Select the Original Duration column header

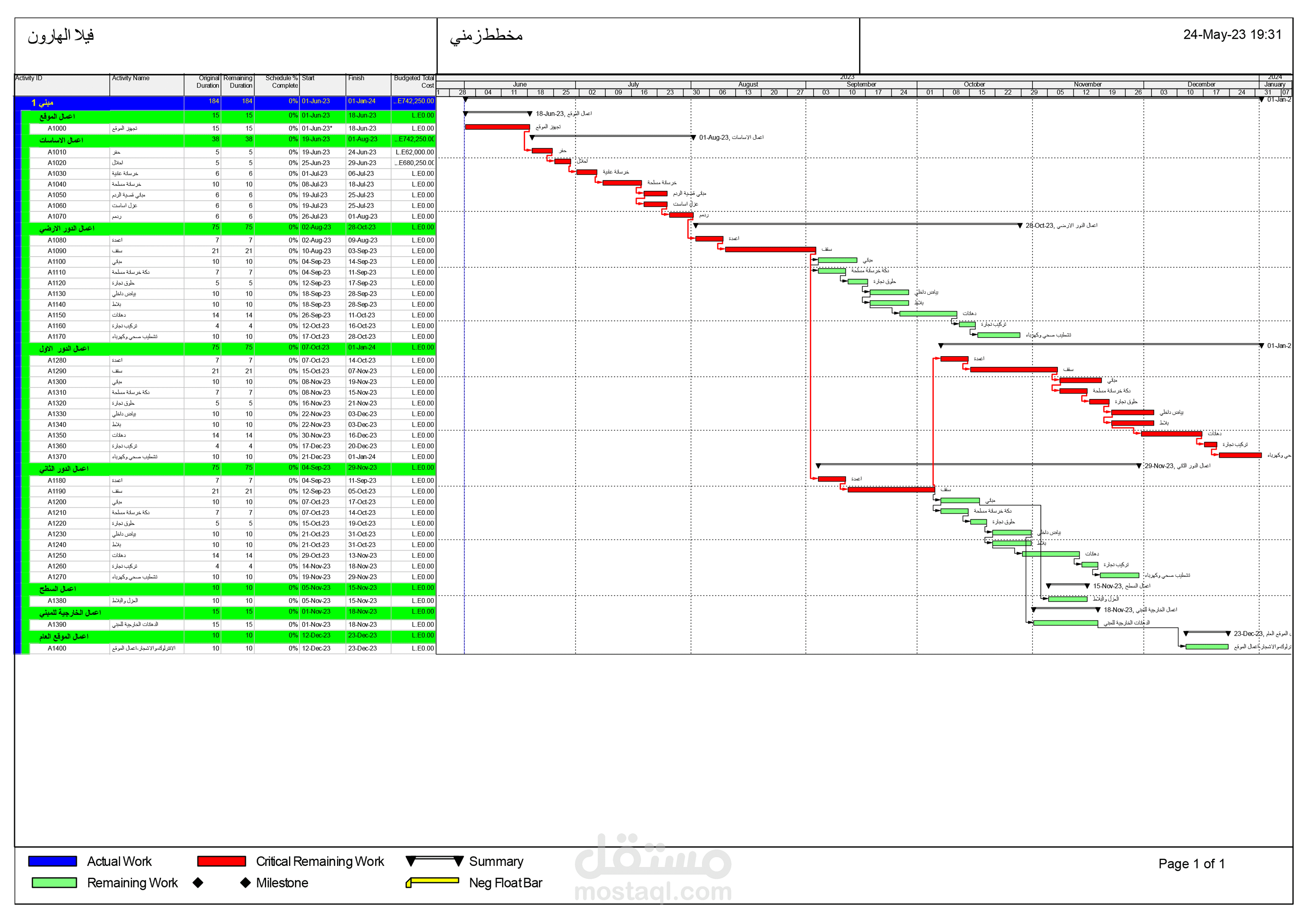pyautogui.click(x=203, y=85)
